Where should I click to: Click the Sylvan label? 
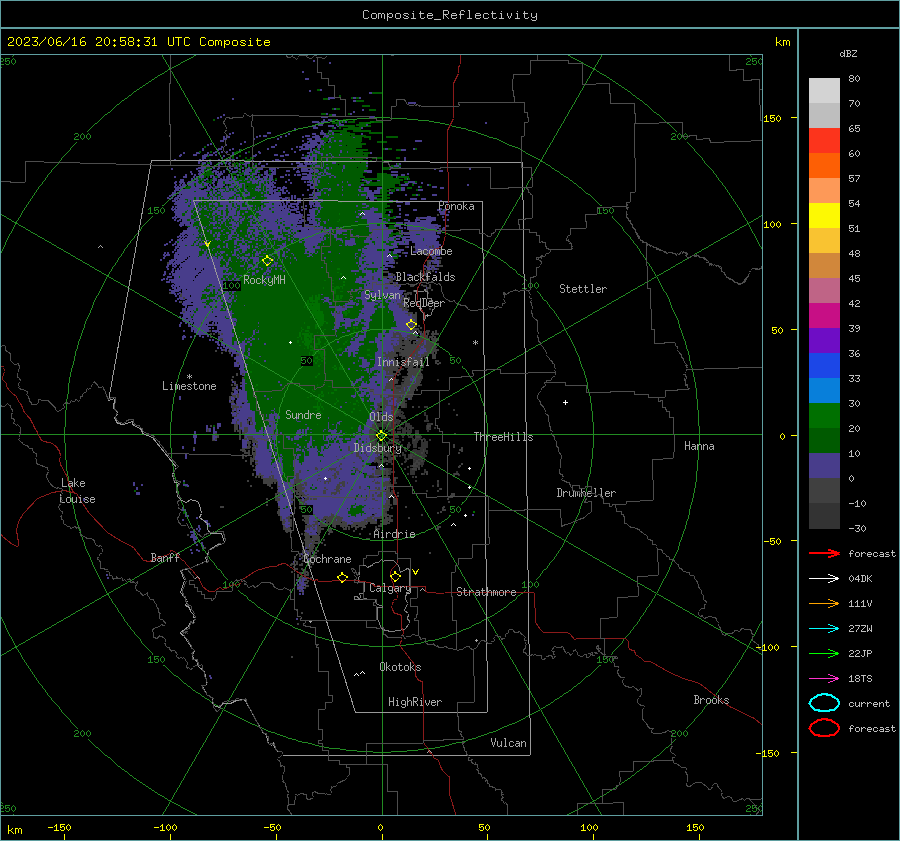[x=382, y=295]
